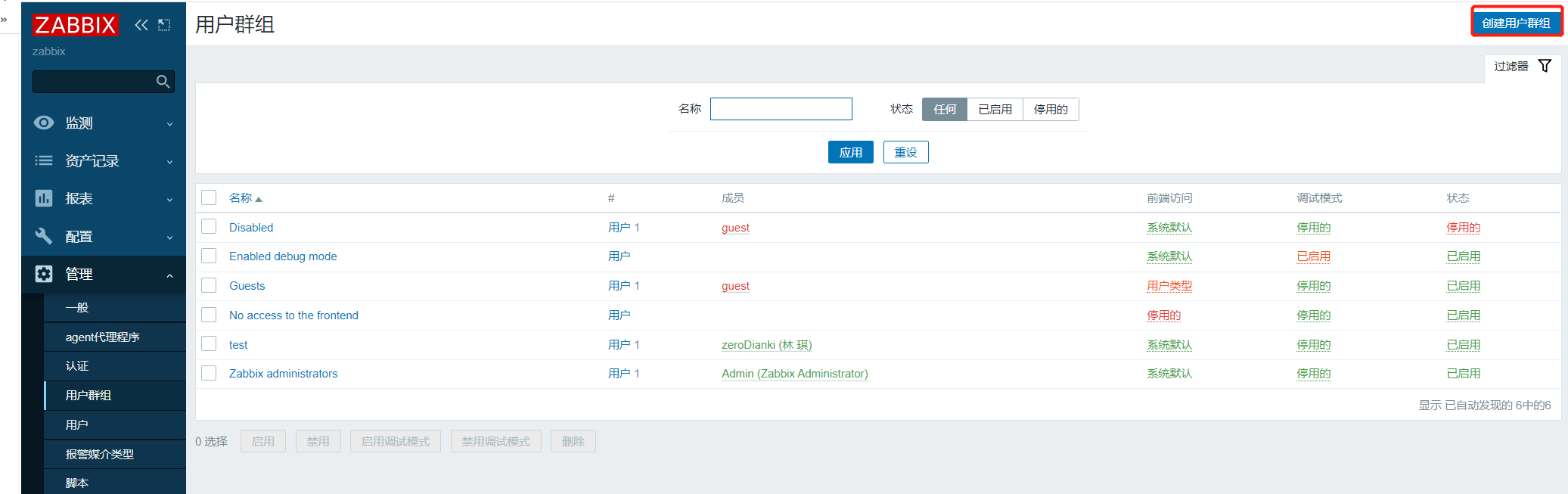Select 任何 status filter

click(x=945, y=110)
